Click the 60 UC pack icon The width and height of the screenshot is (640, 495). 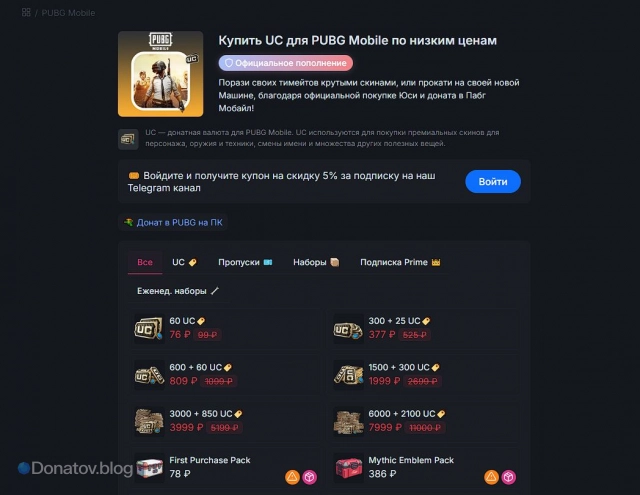149,328
